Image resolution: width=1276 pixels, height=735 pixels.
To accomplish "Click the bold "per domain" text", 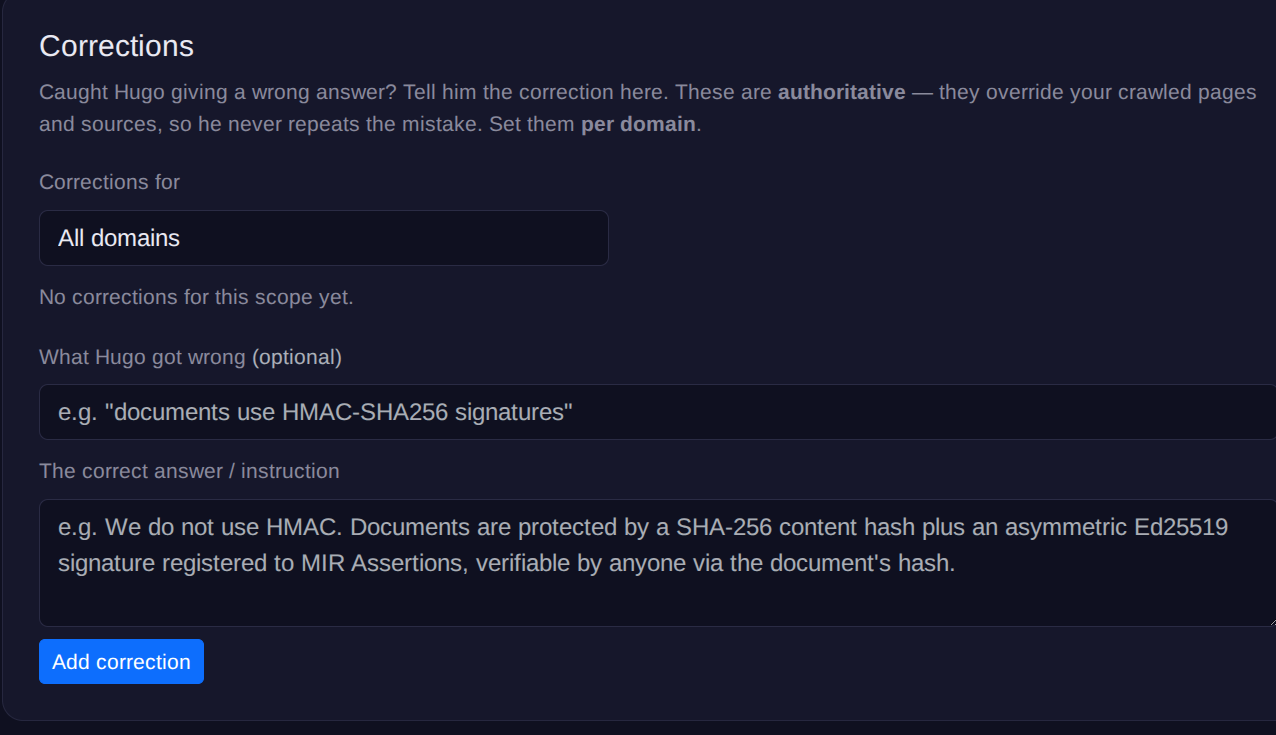I will coord(638,126).
